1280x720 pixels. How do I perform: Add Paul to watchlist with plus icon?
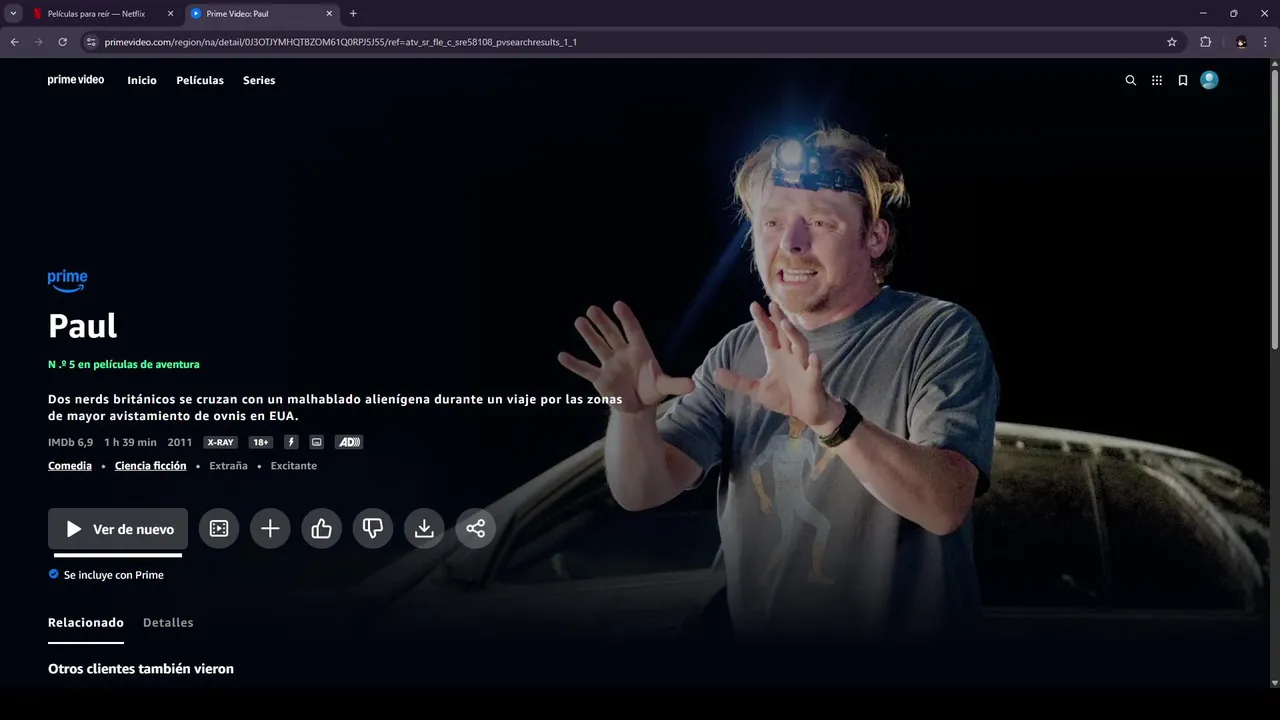(x=270, y=529)
